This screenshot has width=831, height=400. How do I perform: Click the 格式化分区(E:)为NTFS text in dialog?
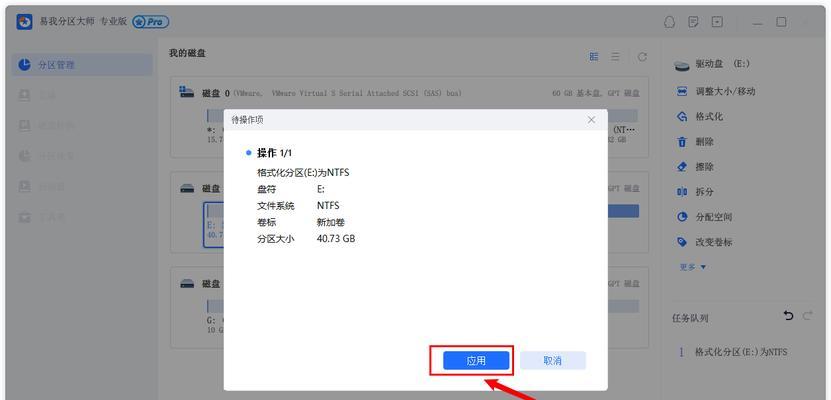tap(303, 173)
